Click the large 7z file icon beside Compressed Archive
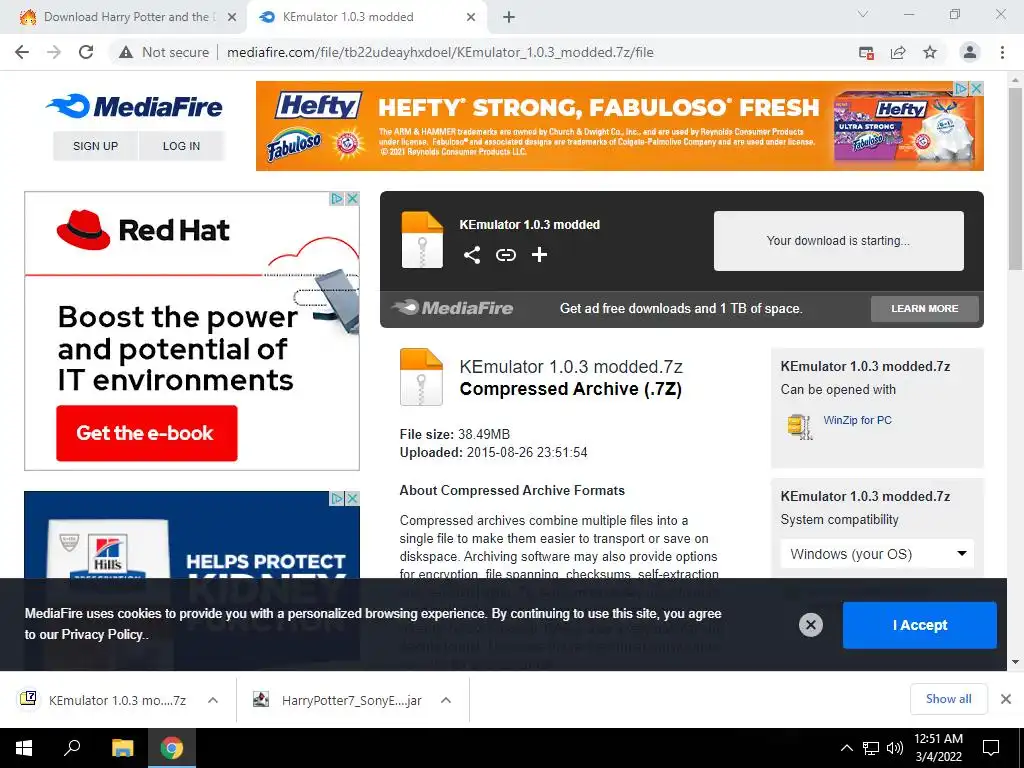 [x=421, y=377]
